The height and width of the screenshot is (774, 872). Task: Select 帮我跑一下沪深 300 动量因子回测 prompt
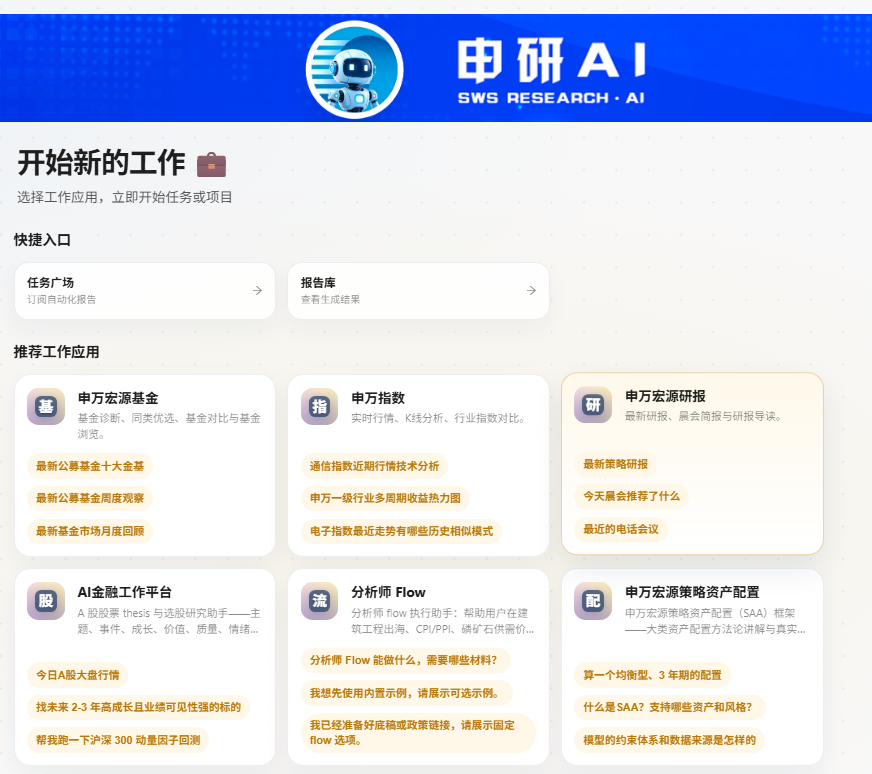pyautogui.click(x=118, y=740)
